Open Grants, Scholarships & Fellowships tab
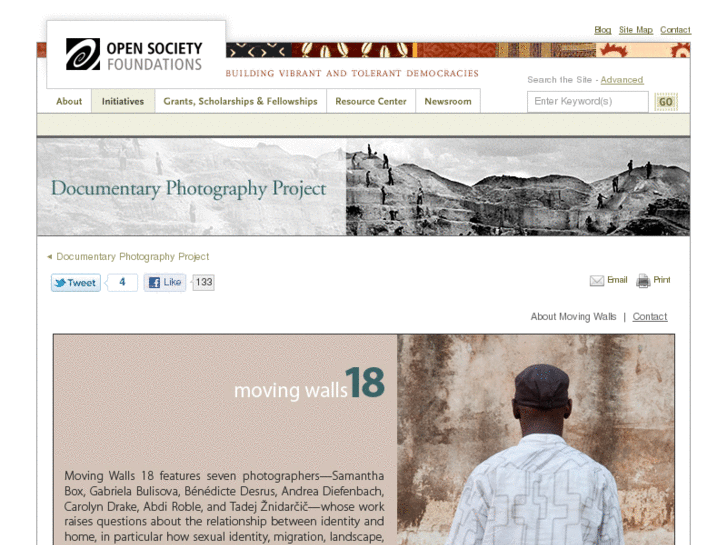The width and height of the screenshot is (727, 545). tap(241, 101)
